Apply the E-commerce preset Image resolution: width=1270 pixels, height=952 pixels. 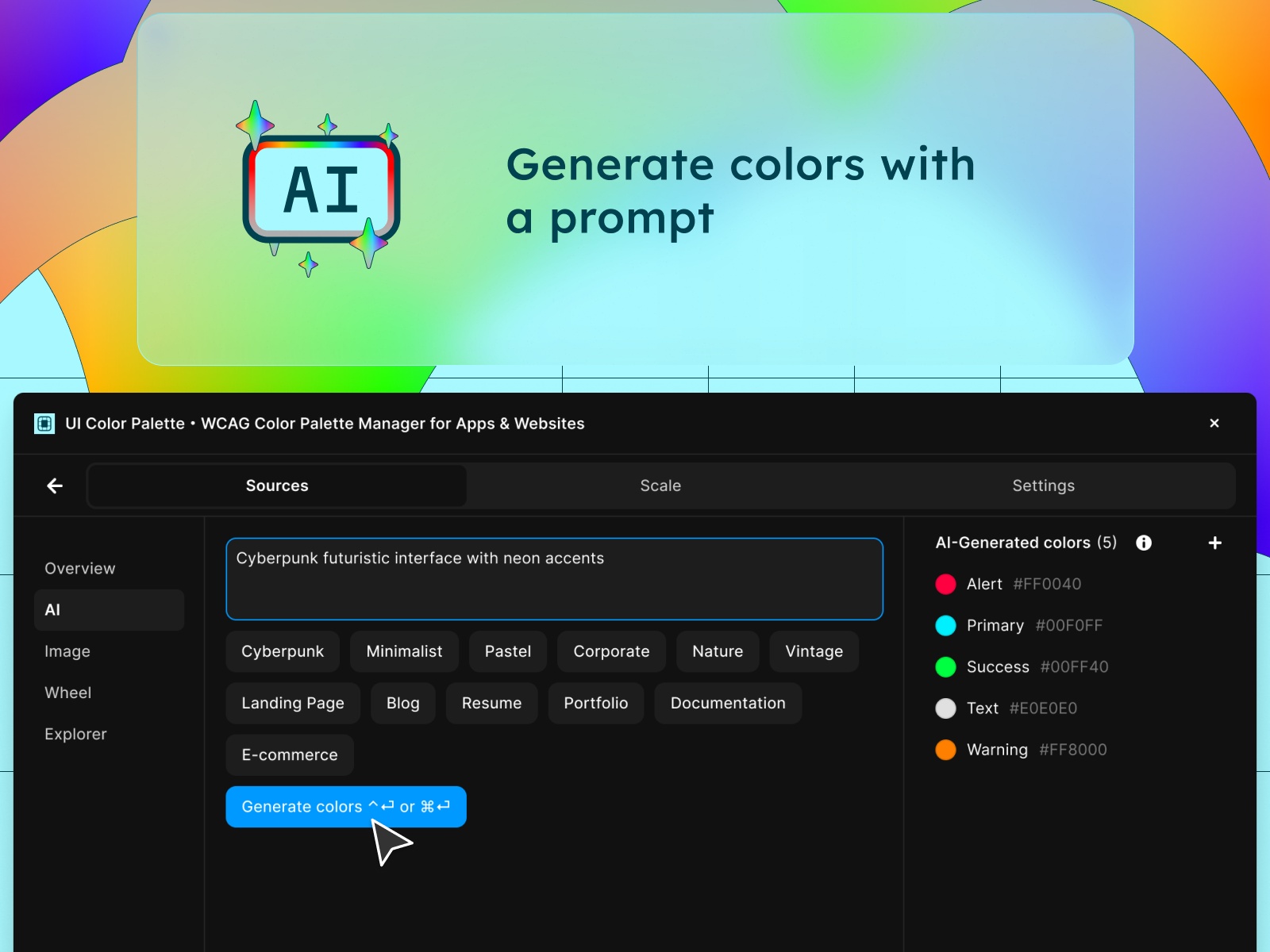(x=290, y=754)
